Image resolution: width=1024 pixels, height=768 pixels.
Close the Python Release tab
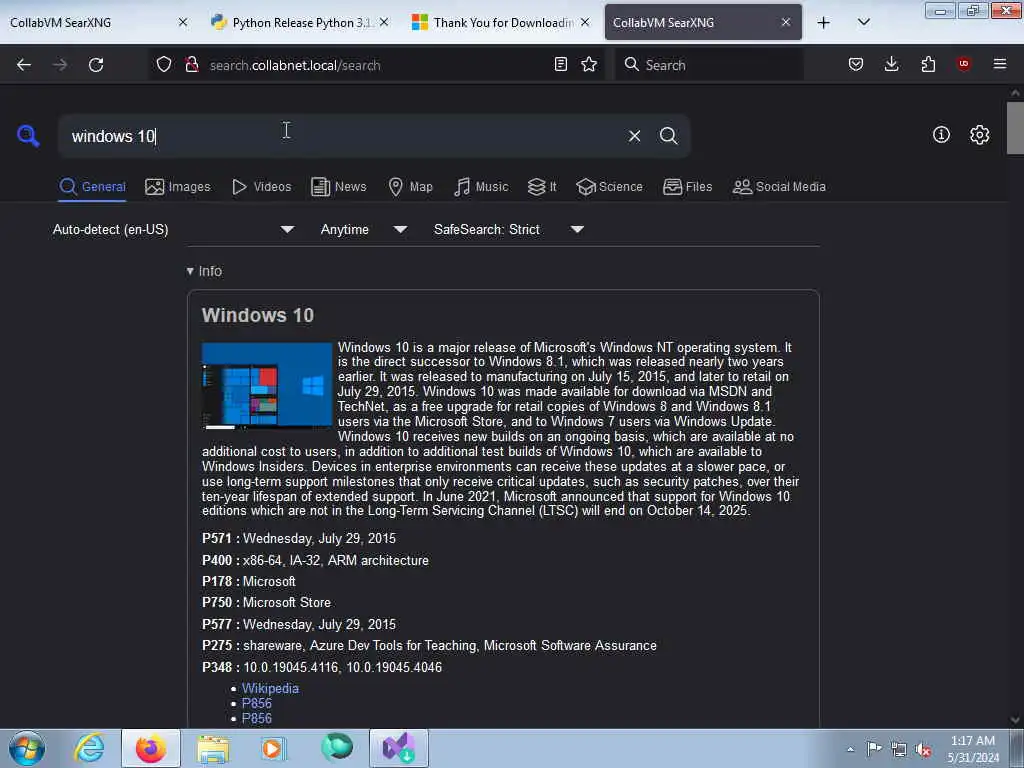click(x=384, y=23)
